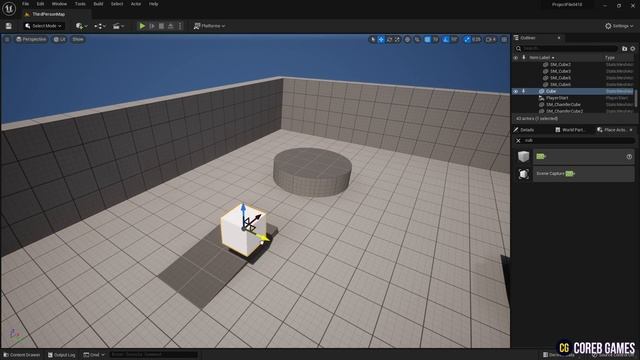
Task: Open the Select menu
Action: click(117, 4)
